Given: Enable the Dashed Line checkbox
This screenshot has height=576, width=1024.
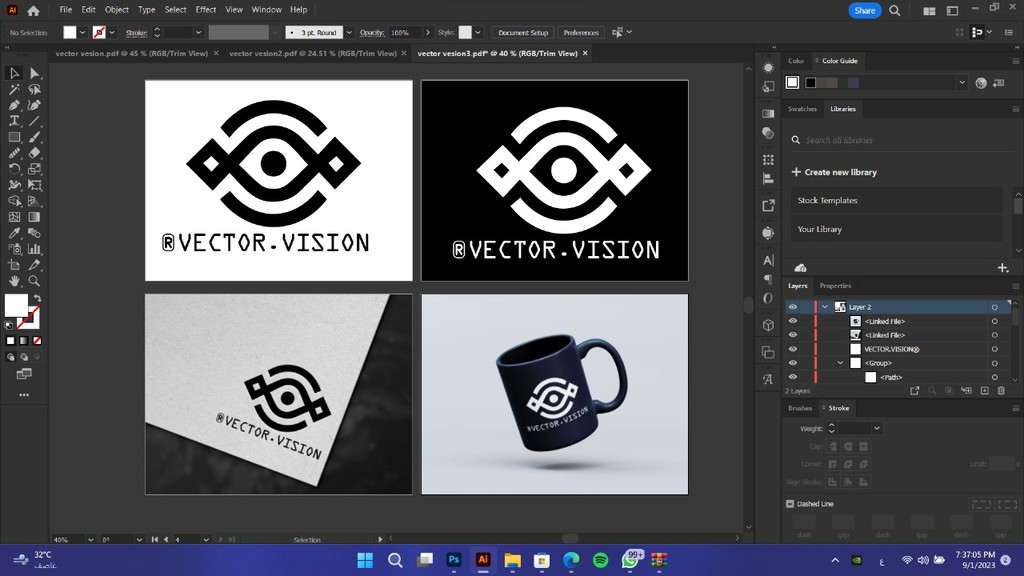Looking at the screenshot, I should coord(790,504).
